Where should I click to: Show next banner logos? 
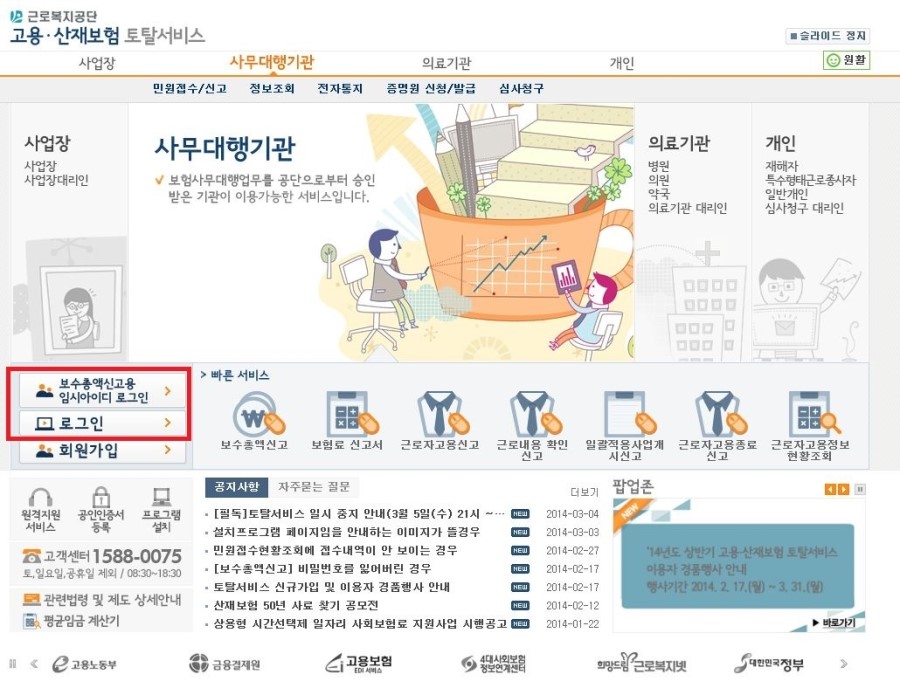point(843,664)
